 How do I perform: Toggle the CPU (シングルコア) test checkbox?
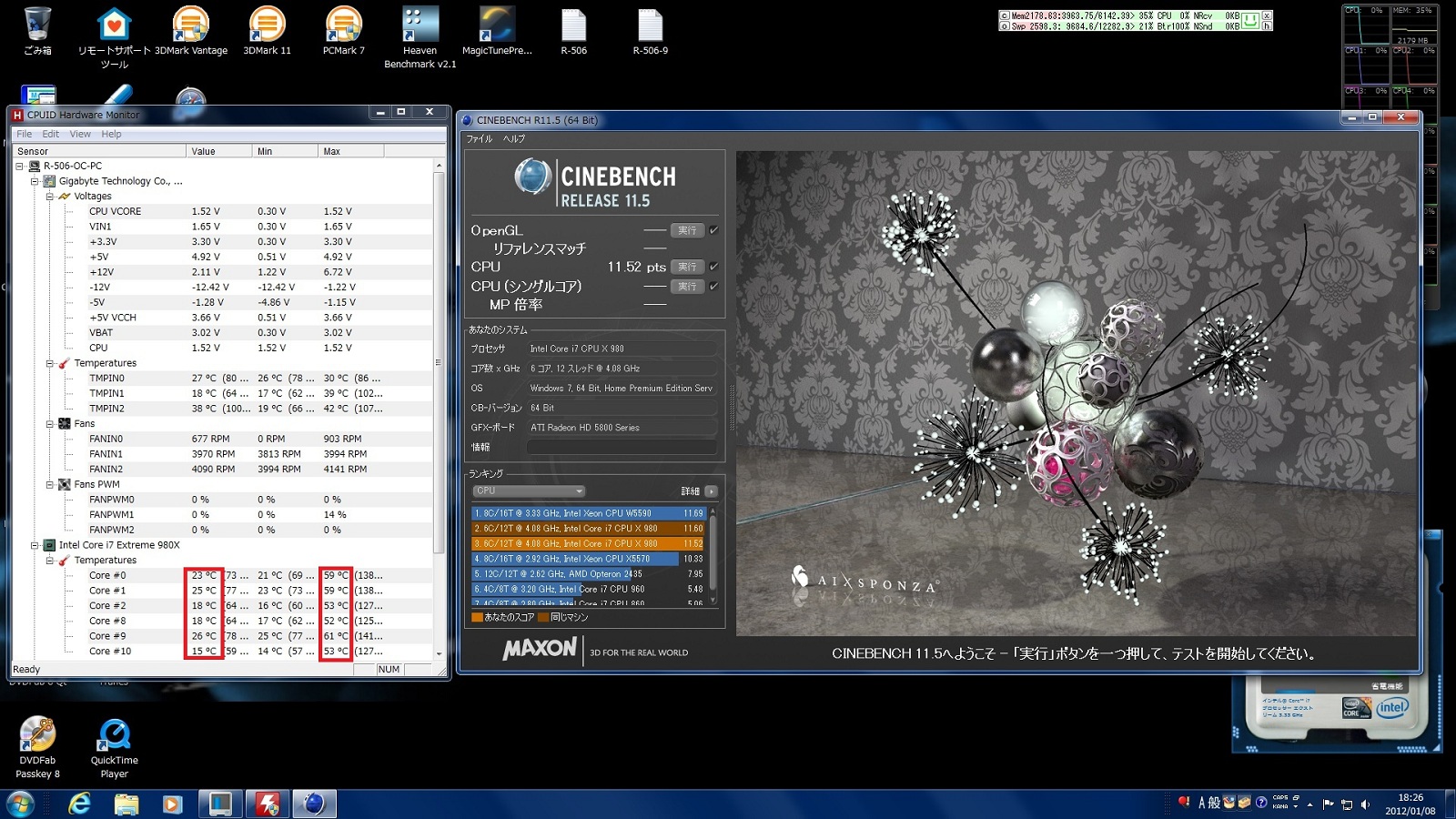(x=713, y=286)
